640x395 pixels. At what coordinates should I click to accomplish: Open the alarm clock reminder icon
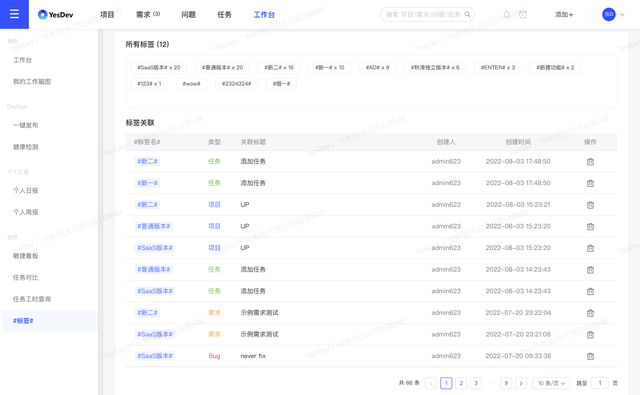[x=523, y=14]
